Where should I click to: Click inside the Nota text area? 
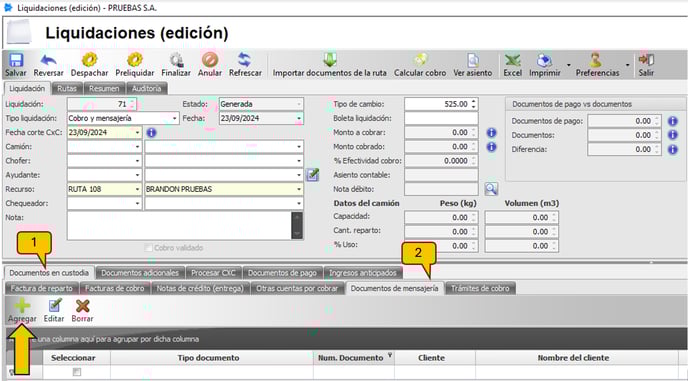pyautogui.click(x=179, y=226)
